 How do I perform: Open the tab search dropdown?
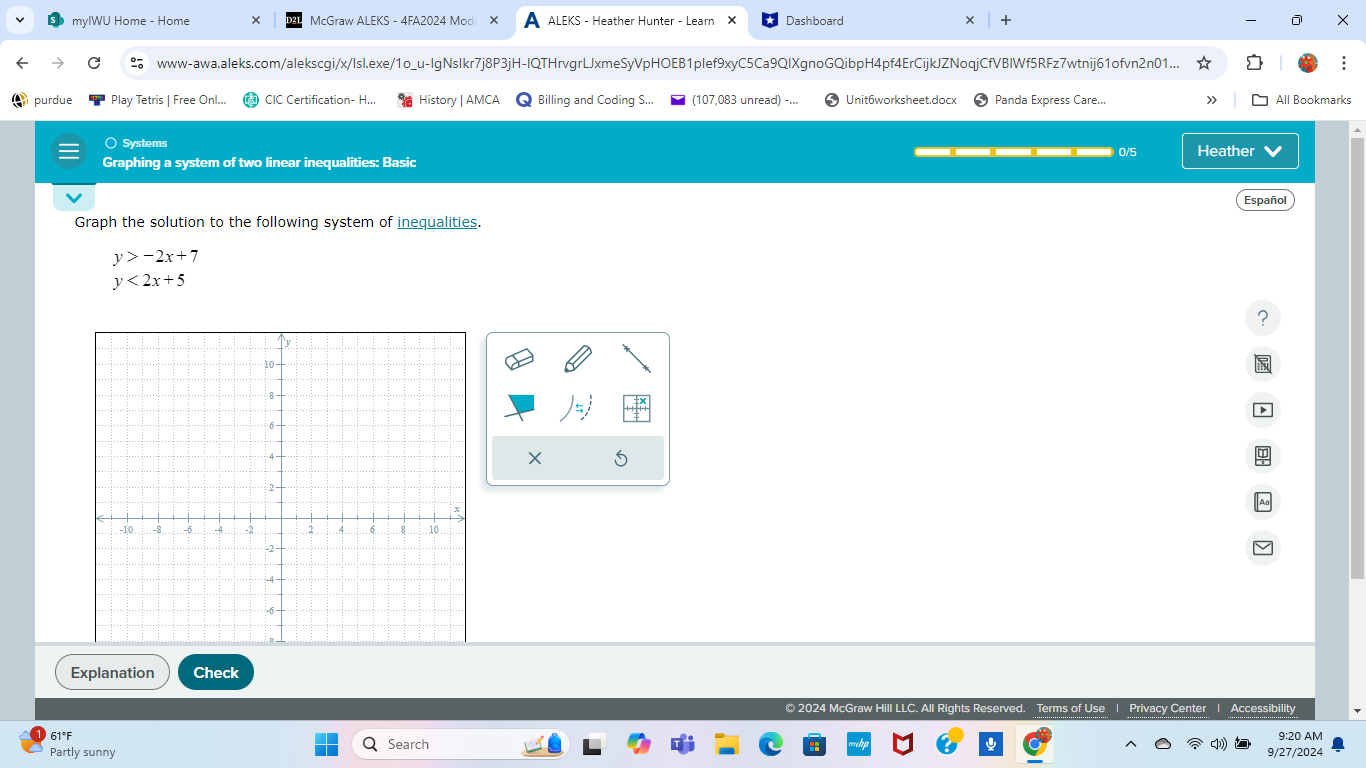point(20,20)
